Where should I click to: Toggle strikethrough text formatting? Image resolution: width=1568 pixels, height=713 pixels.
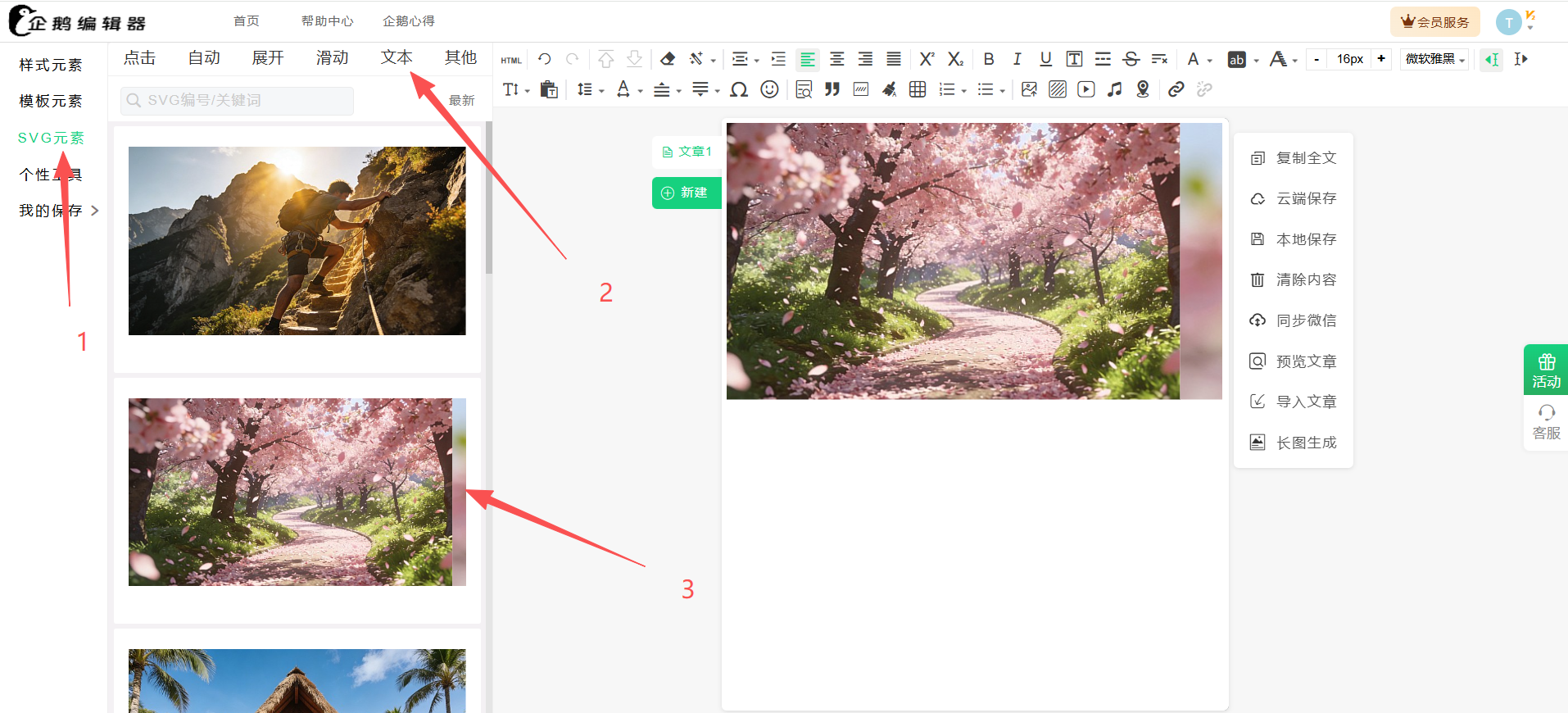[x=1131, y=59]
